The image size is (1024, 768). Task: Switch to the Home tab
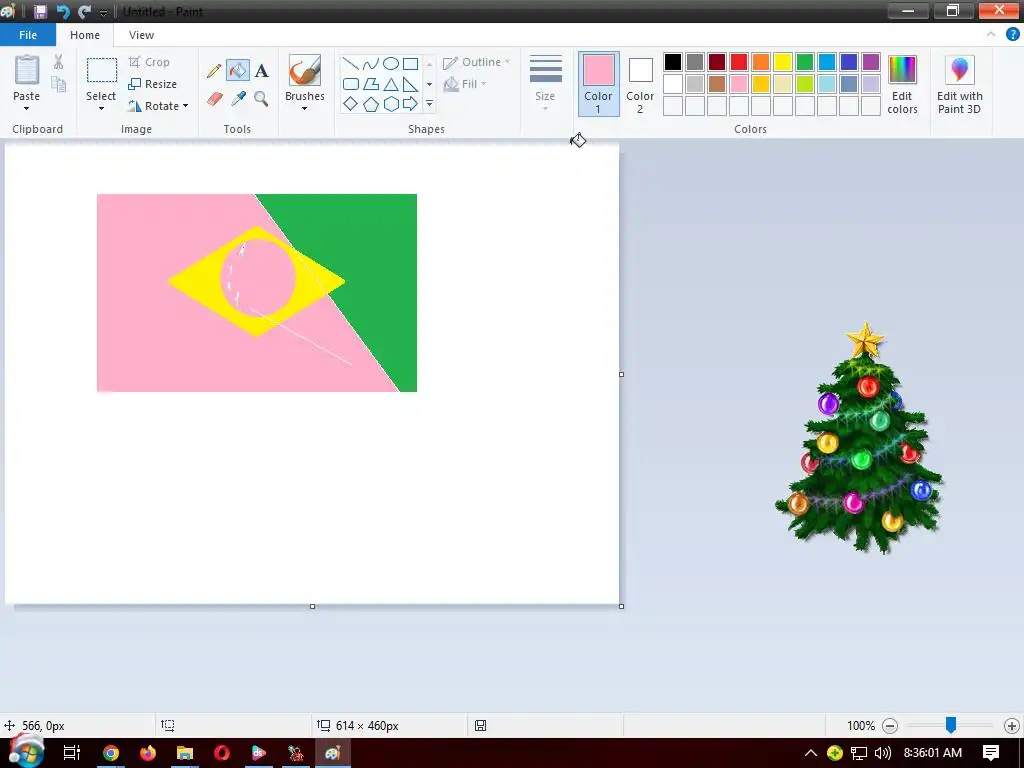[85, 35]
